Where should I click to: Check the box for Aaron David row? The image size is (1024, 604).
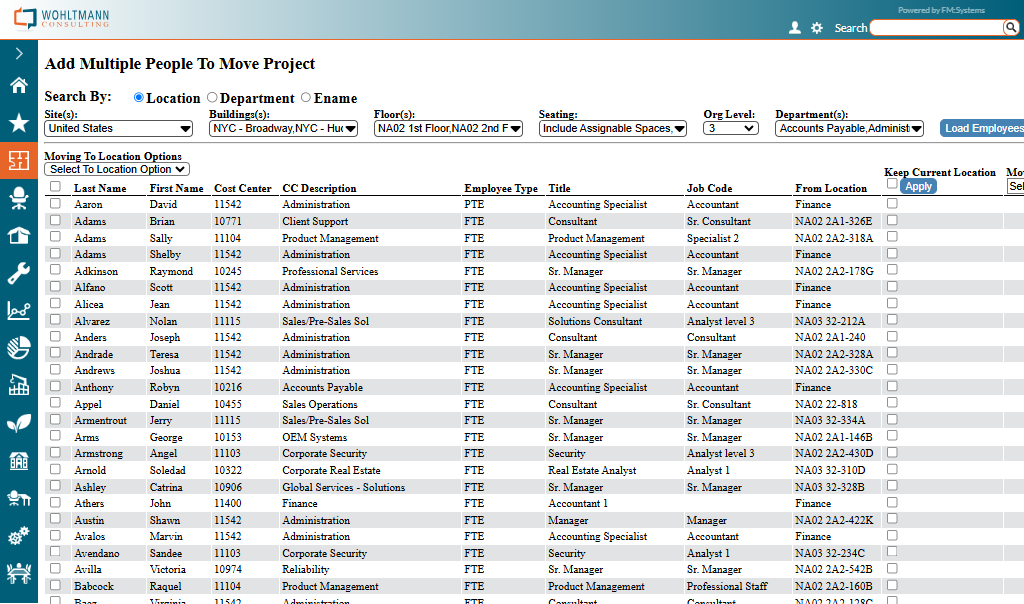55,204
